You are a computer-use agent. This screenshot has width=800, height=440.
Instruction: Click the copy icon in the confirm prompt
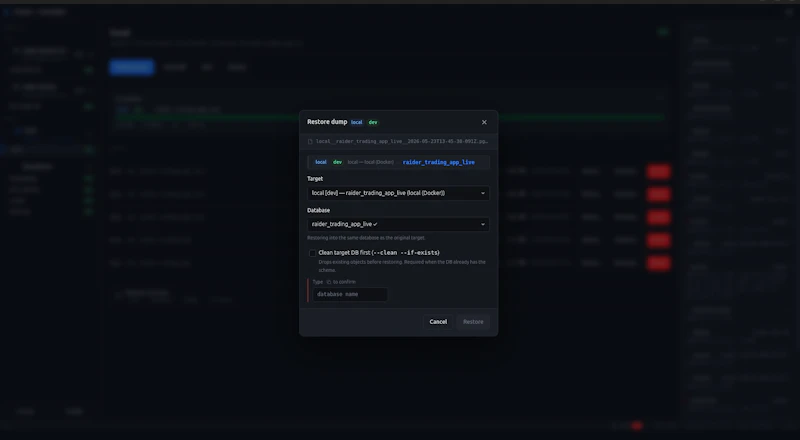click(x=329, y=282)
